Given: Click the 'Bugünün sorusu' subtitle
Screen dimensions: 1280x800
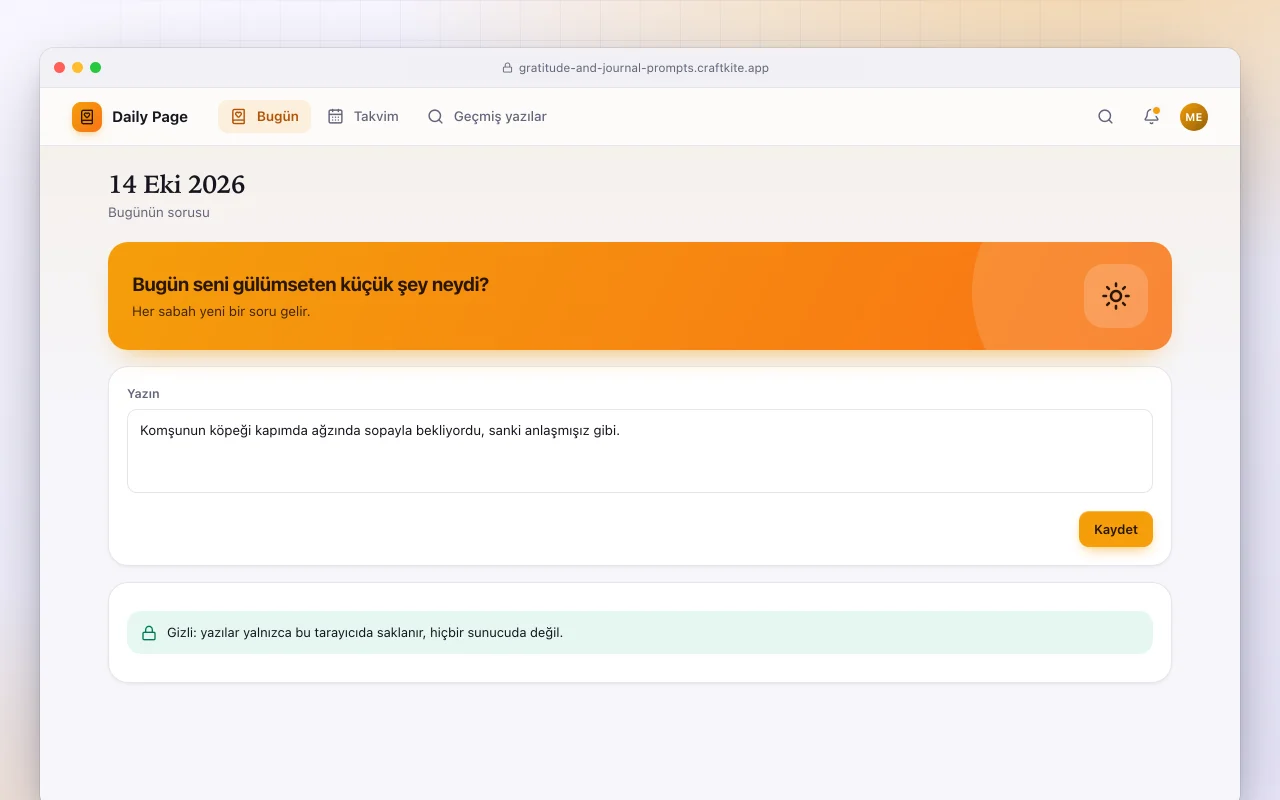Looking at the screenshot, I should (x=159, y=213).
